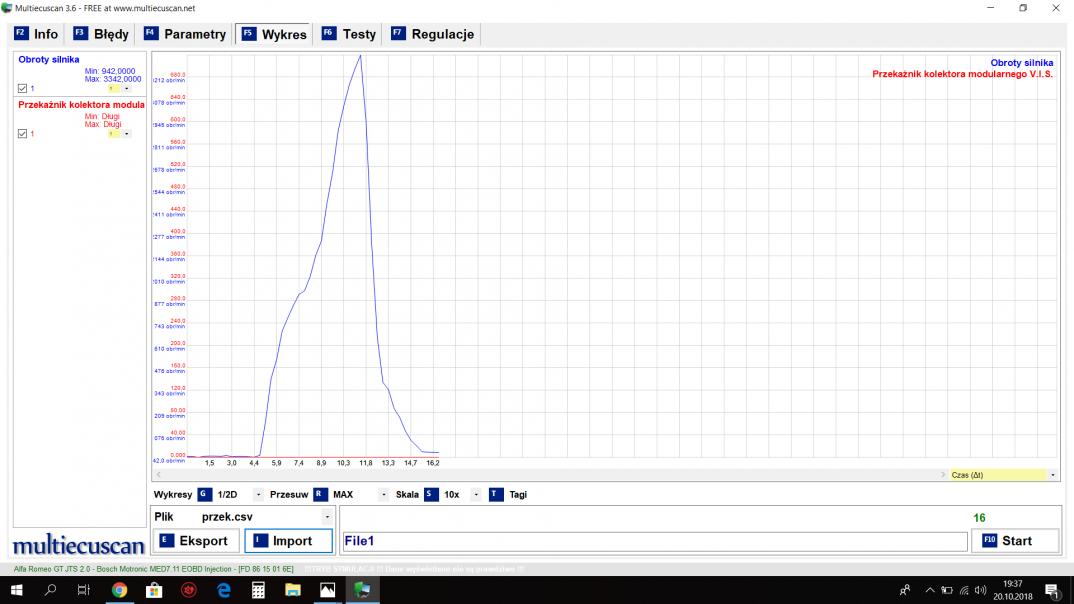The height and width of the screenshot is (604, 1074).
Task: Uncheck the Przekaźnik kolektora graph checkbox
Action: click(x=23, y=134)
